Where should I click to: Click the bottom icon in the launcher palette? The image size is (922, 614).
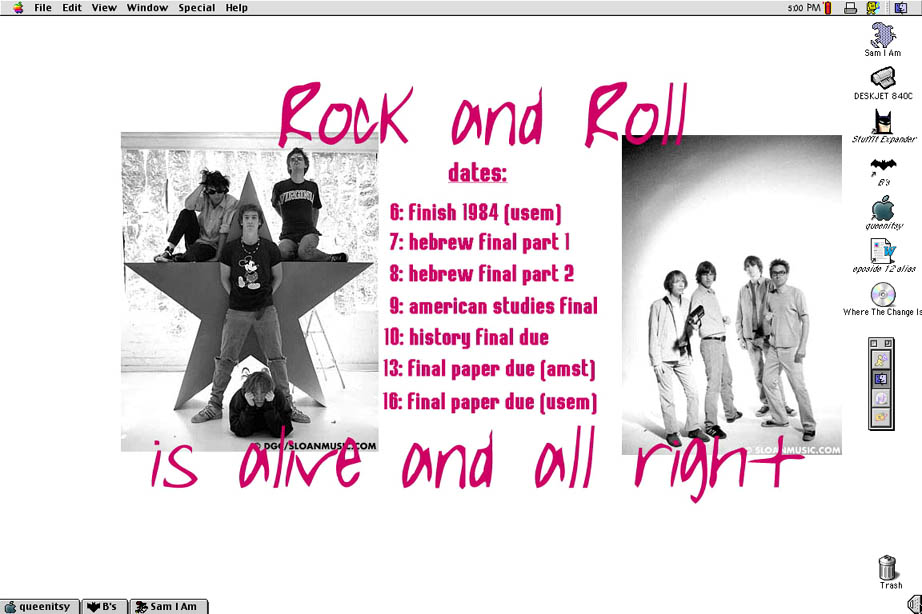coord(882,419)
